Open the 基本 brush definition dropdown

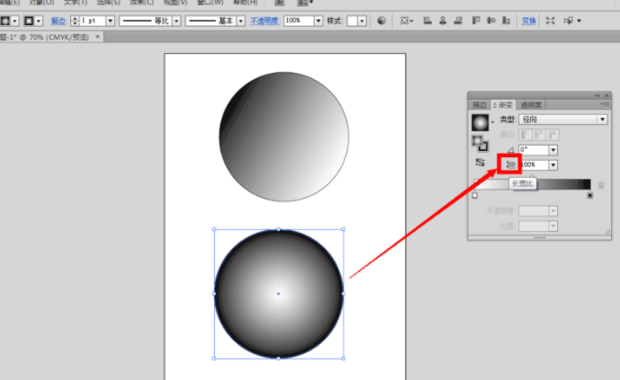(x=241, y=21)
